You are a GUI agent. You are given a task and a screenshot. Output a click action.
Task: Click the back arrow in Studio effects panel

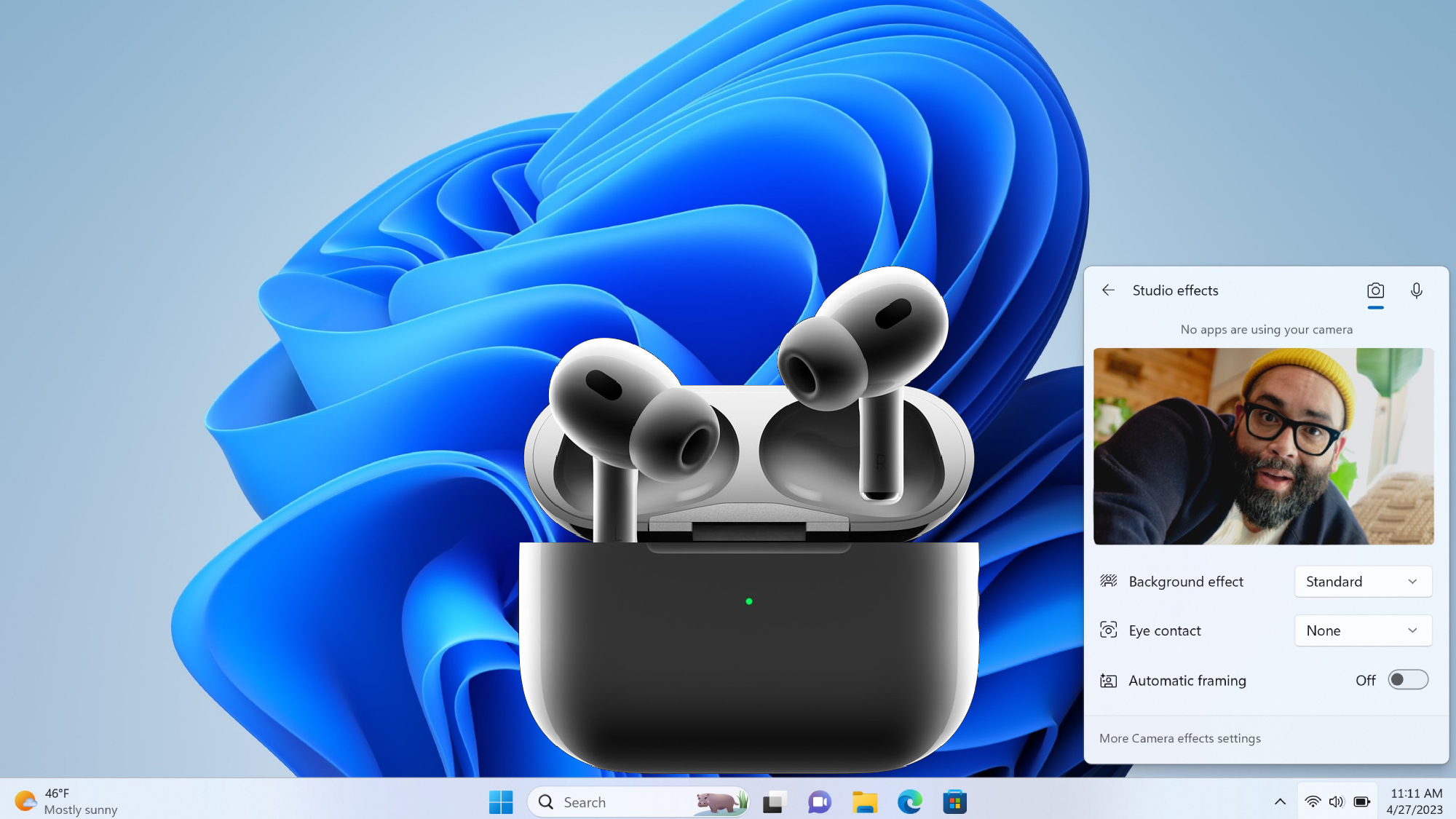(1109, 290)
